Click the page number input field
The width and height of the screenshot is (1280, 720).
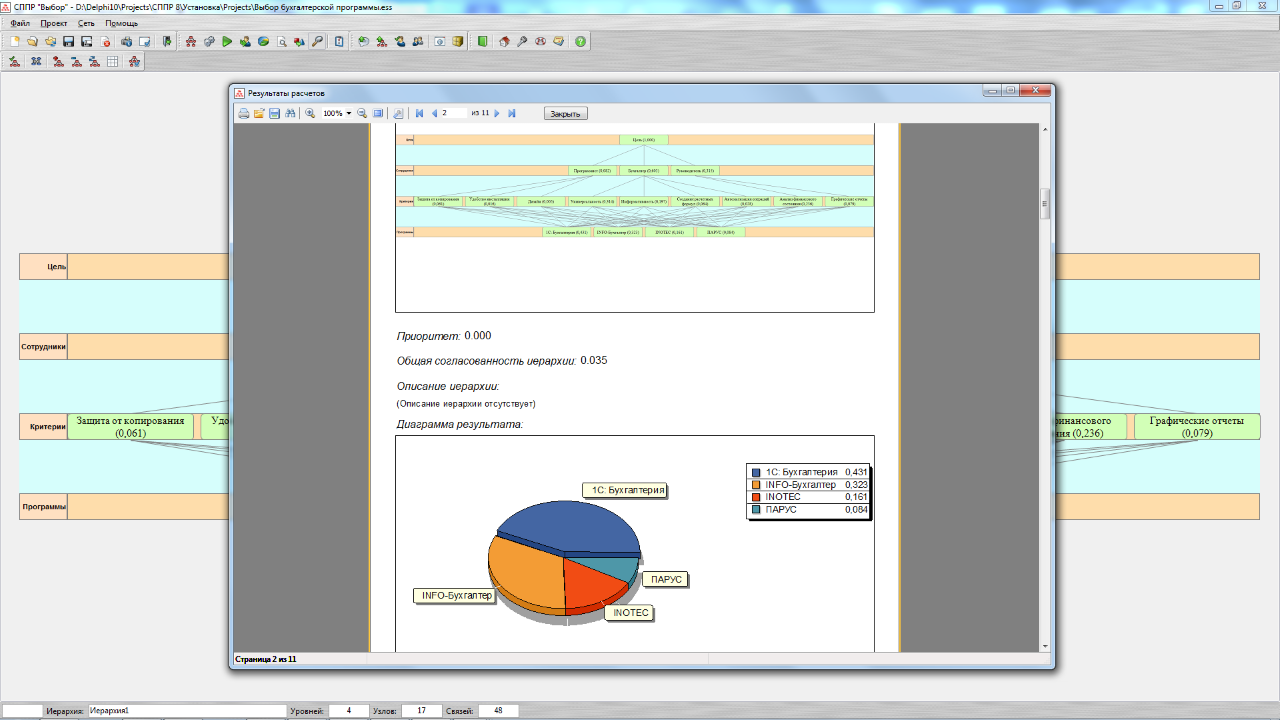pyautogui.click(x=453, y=114)
